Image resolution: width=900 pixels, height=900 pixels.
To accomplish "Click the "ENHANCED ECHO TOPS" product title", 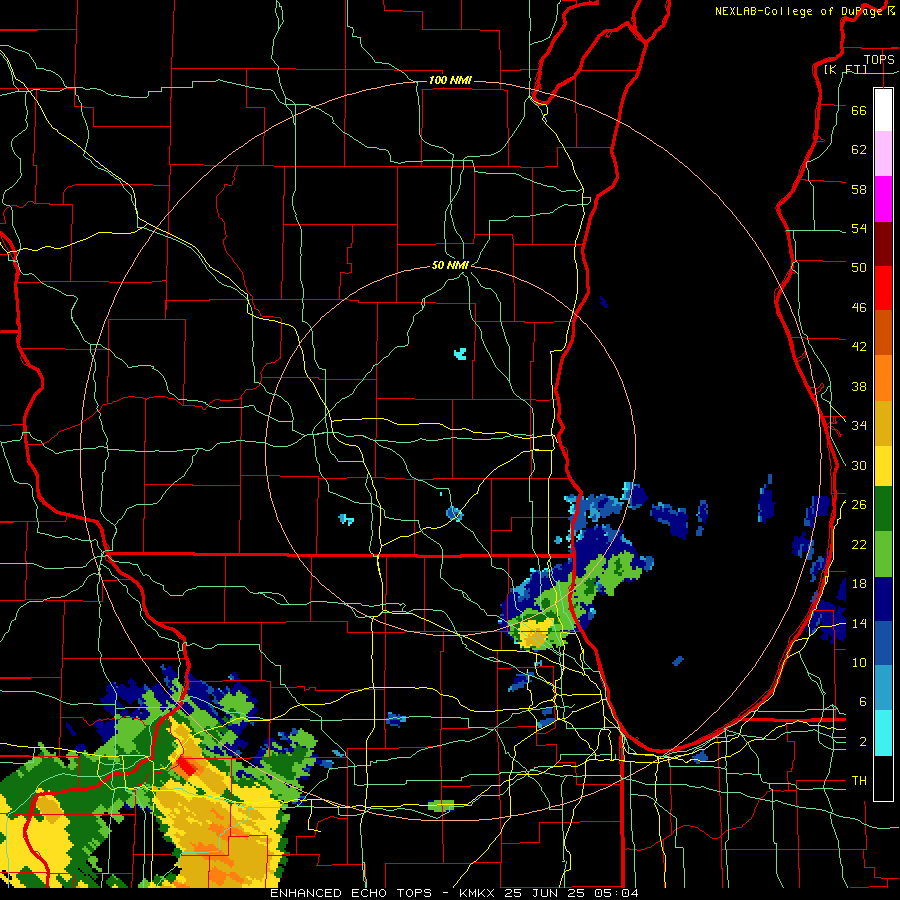I will point(351,893).
